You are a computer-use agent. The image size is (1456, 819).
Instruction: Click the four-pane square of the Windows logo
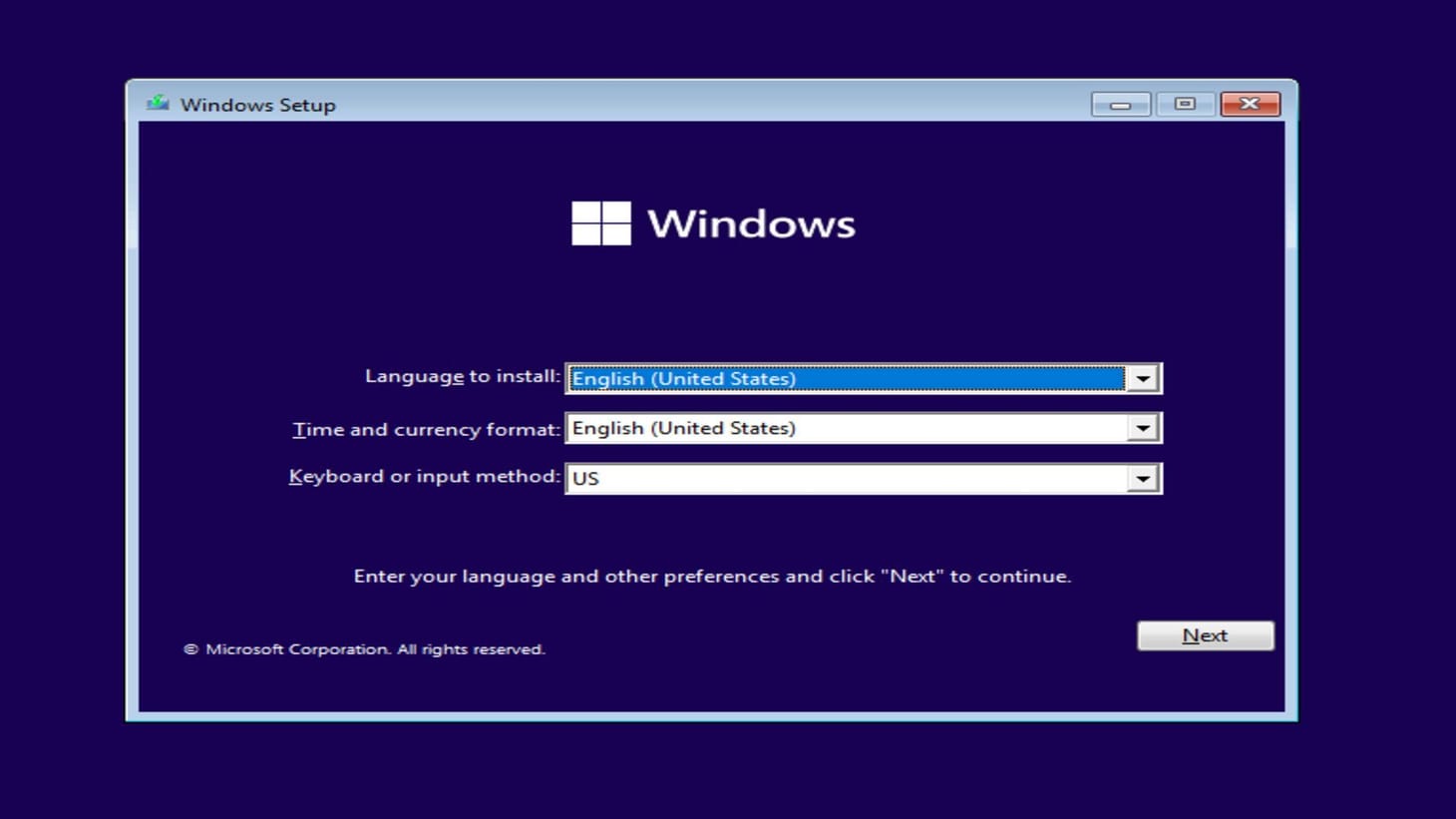pyautogui.click(x=599, y=223)
